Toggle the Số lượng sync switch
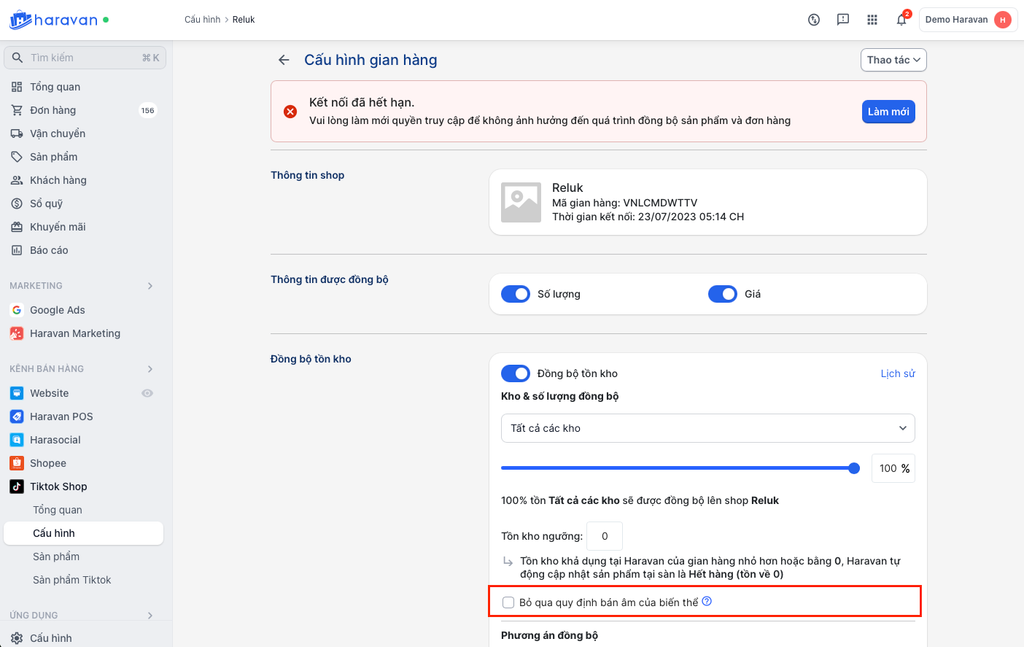Viewport: 1024px width, 647px height. pyautogui.click(x=515, y=294)
